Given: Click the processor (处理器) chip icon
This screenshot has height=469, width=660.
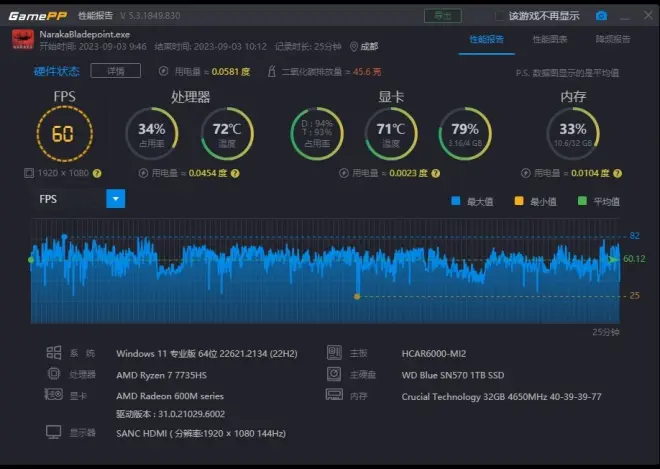Looking at the screenshot, I should (53, 373).
